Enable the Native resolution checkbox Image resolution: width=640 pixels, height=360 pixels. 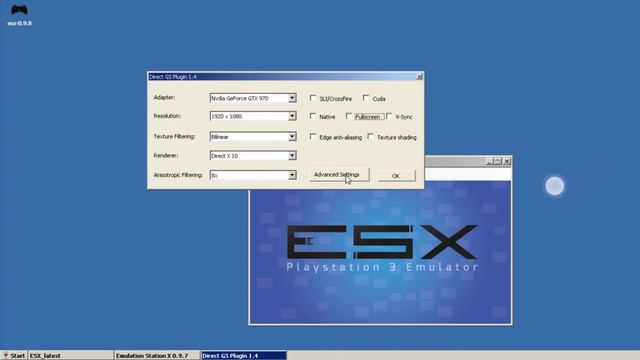point(313,116)
